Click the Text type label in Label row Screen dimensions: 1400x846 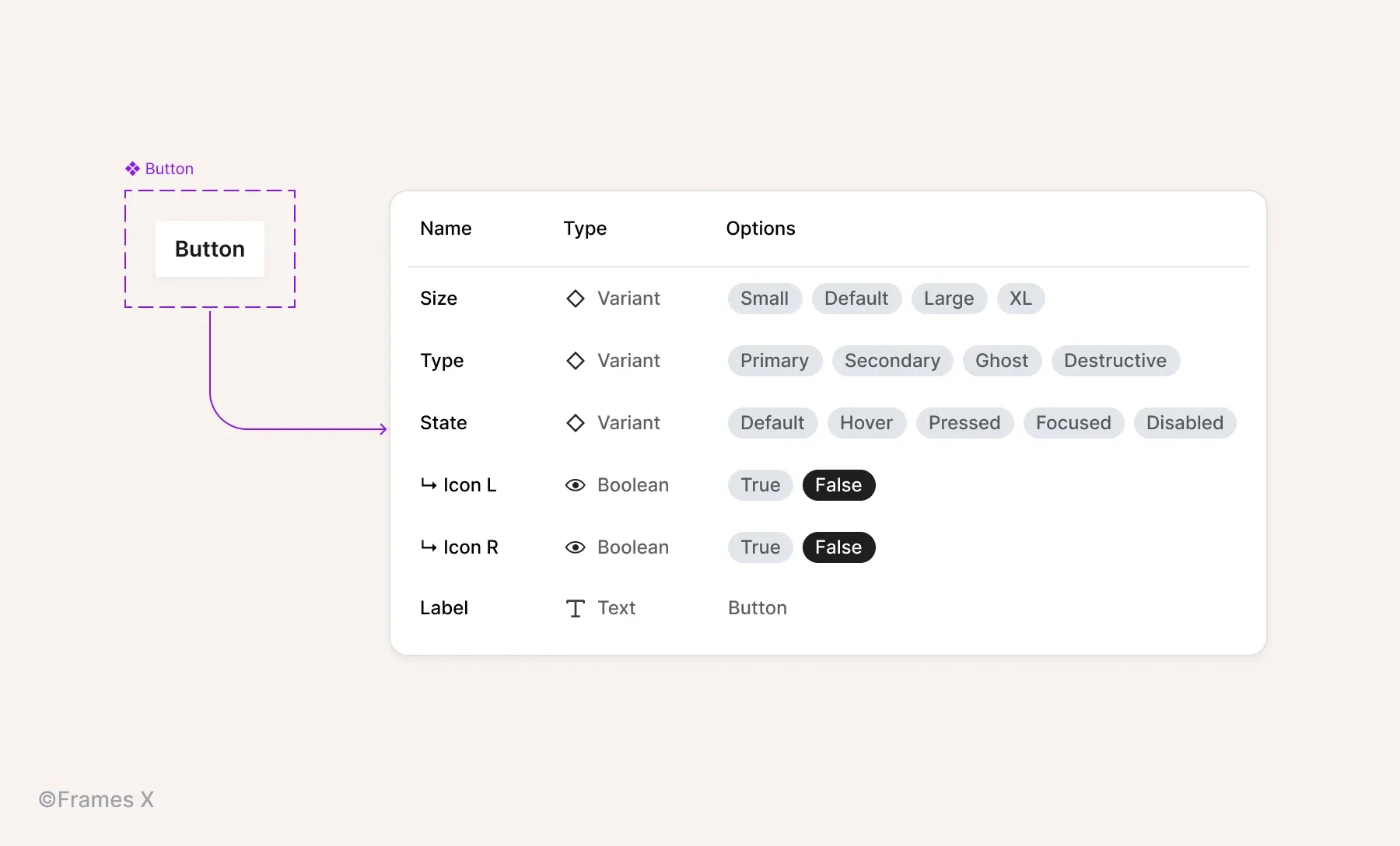[616, 608]
